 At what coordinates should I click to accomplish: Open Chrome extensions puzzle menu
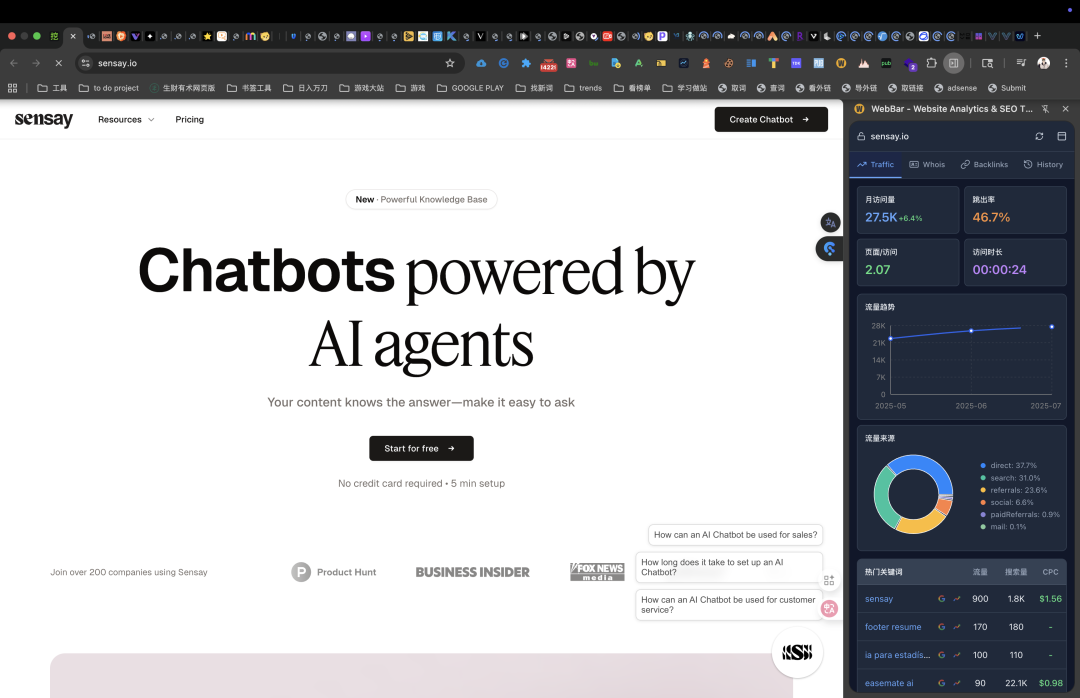(x=931, y=63)
